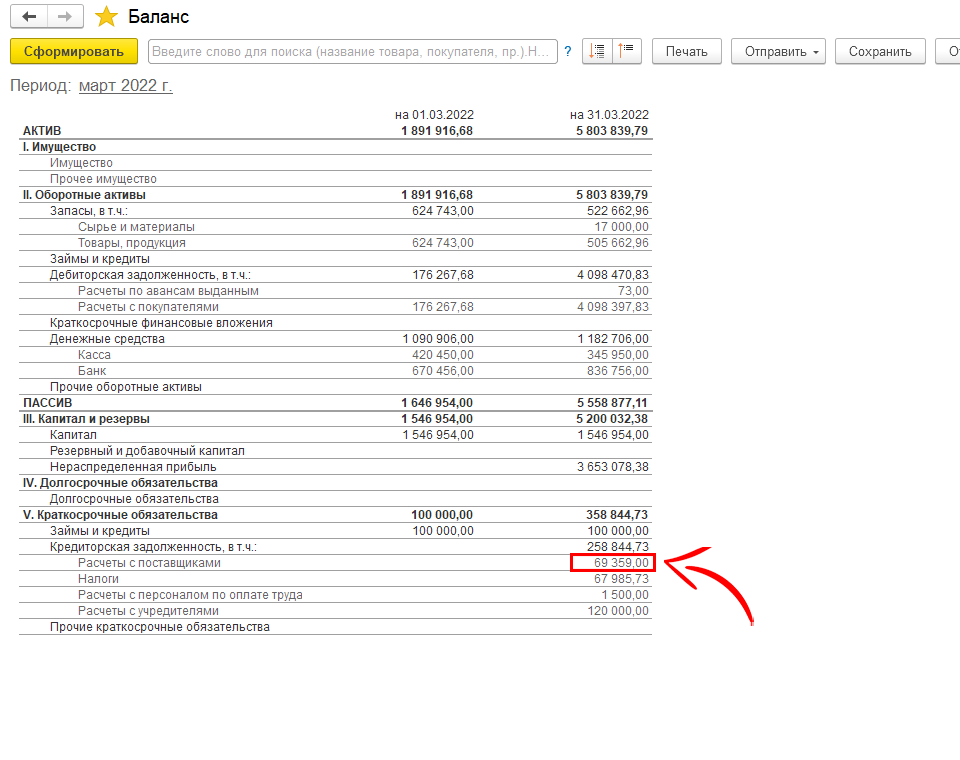Click the II. Оборотные активы row

pos(84,195)
